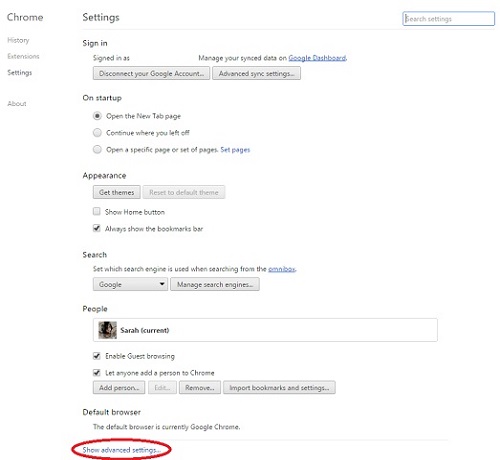Open Extensions in the Chrome sidebar
500x460 pixels.
[x=23, y=56]
